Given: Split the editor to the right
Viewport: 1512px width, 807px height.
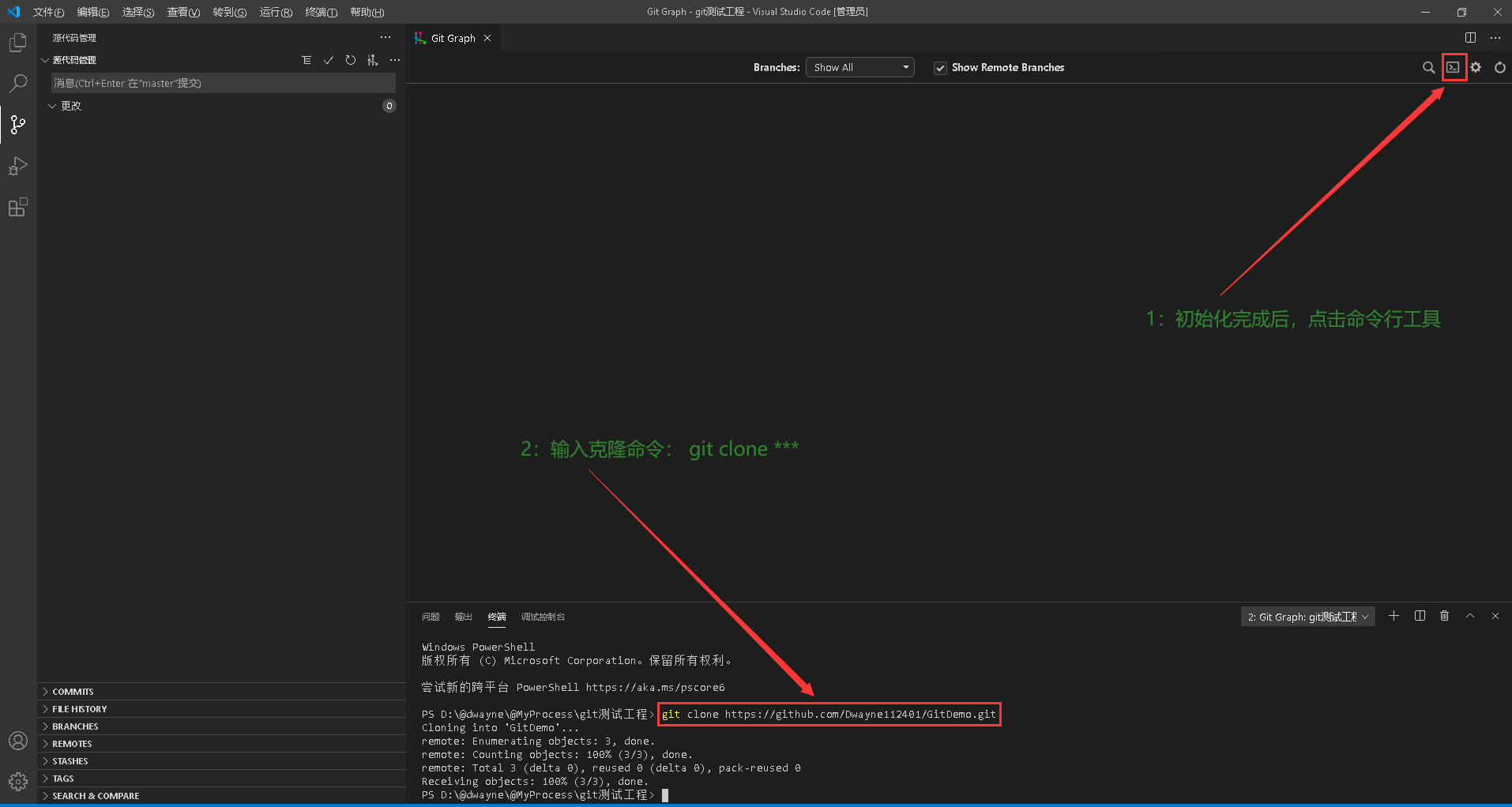Looking at the screenshot, I should click(x=1470, y=38).
